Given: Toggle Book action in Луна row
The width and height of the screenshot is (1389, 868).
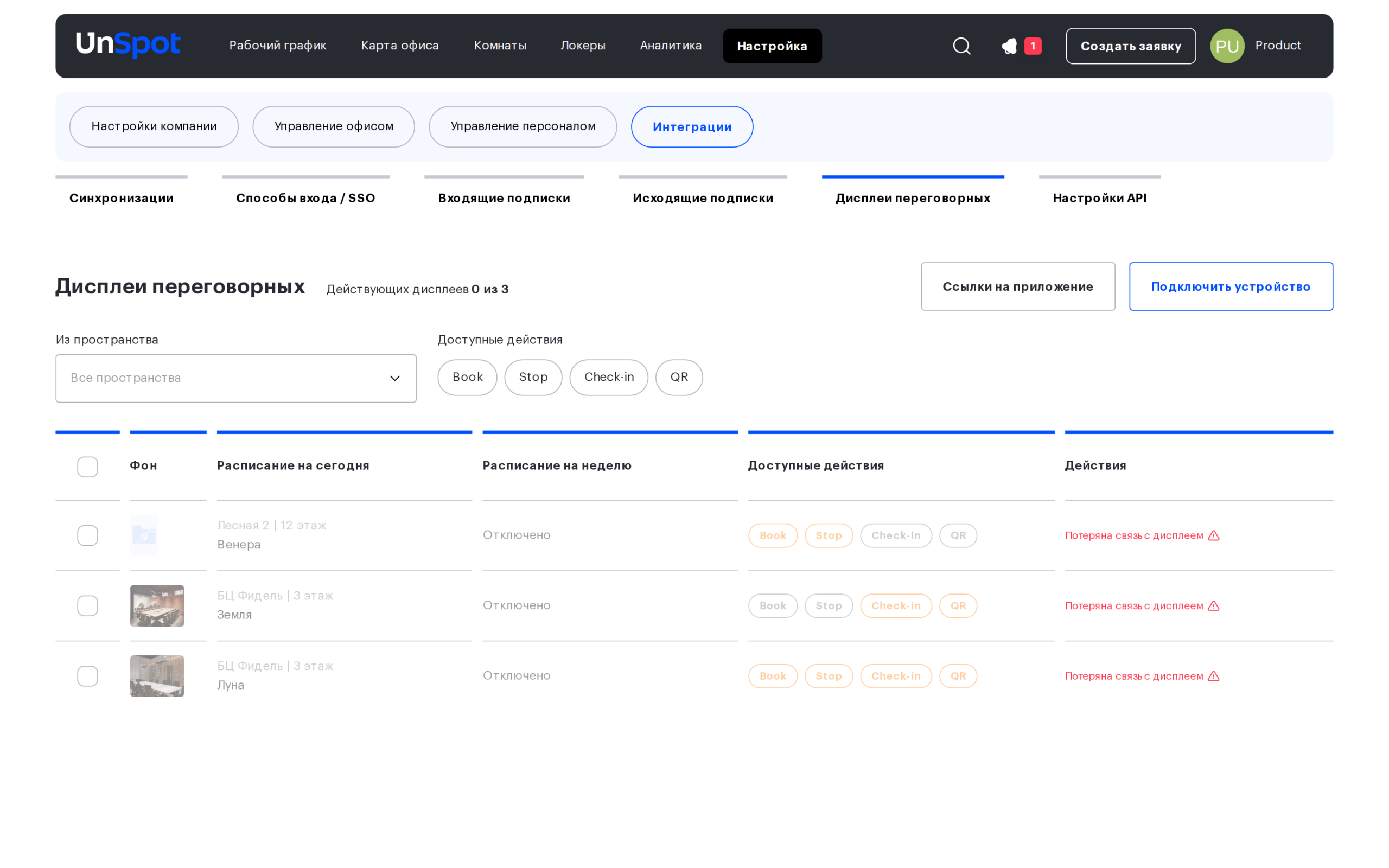Looking at the screenshot, I should (x=773, y=676).
